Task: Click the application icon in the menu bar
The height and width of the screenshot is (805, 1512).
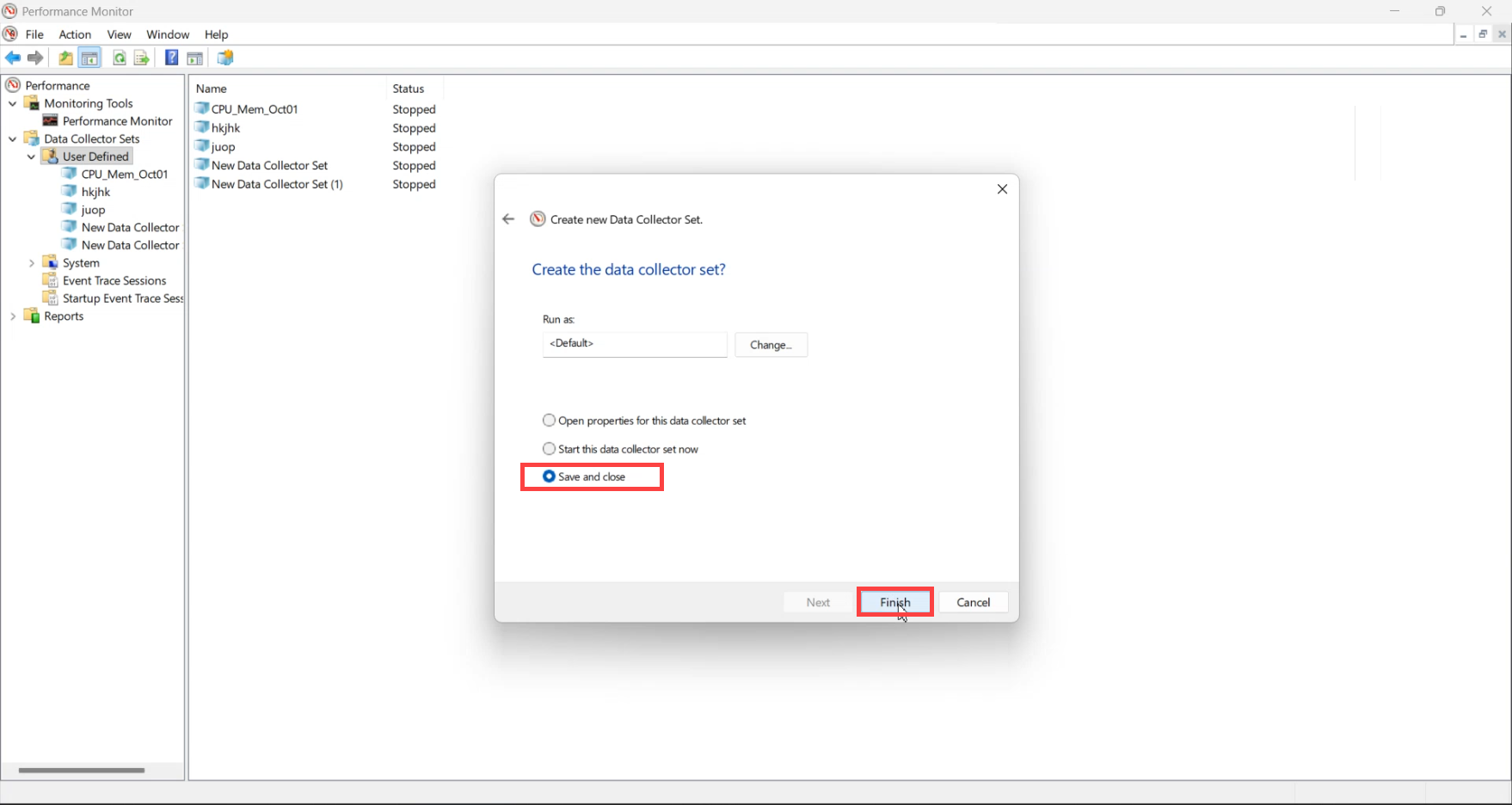Action: [10, 34]
